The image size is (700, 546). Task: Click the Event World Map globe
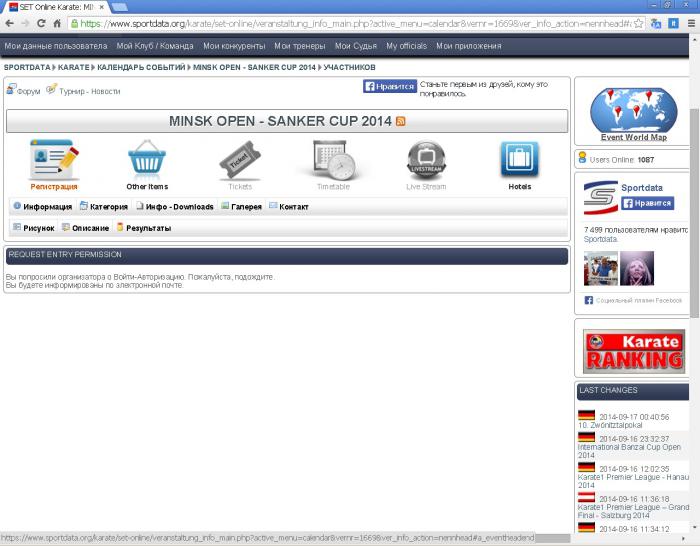[x=633, y=110]
